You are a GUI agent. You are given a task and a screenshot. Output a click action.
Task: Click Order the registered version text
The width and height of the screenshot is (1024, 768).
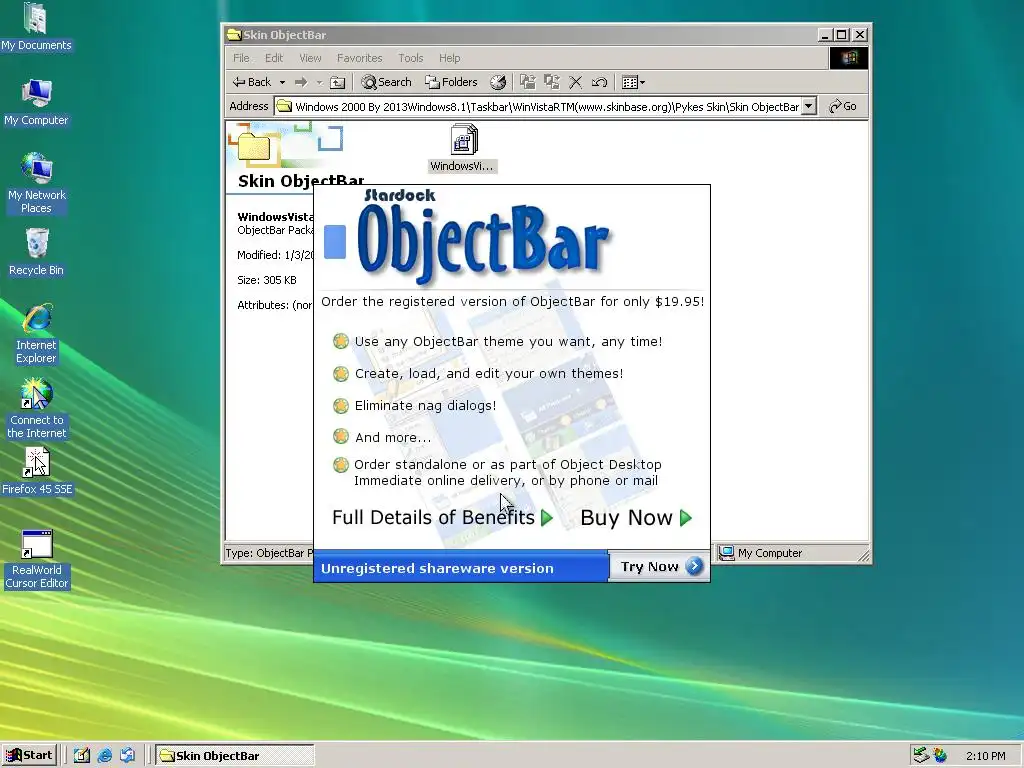(513, 302)
